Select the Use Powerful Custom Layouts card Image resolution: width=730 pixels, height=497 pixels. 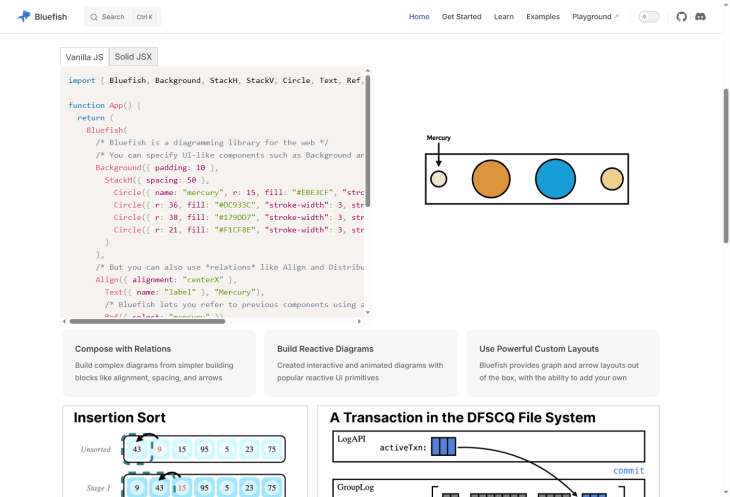pyautogui.click(x=563, y=363)
